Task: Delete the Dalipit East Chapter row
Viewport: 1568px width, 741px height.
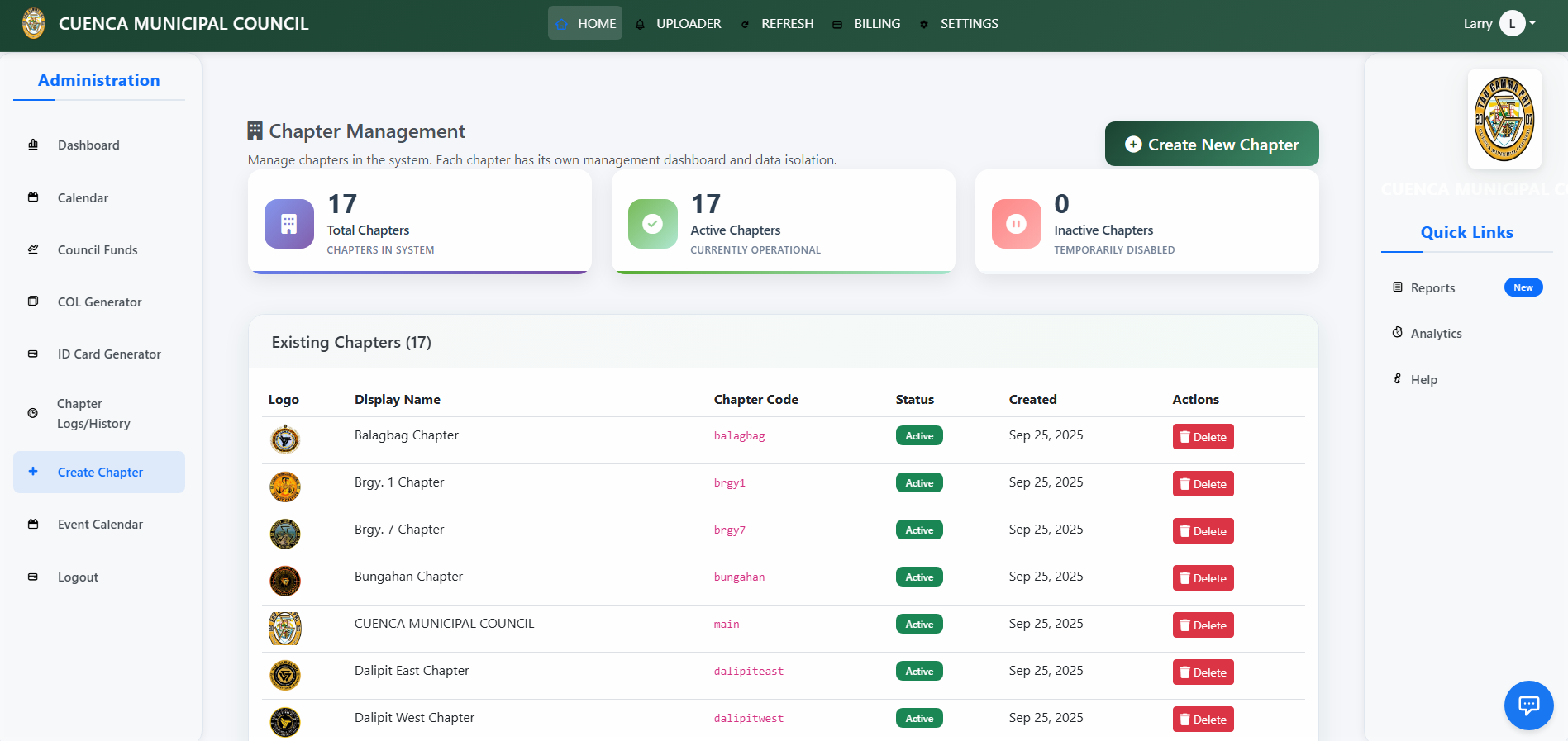Action: pos(1203,672)
